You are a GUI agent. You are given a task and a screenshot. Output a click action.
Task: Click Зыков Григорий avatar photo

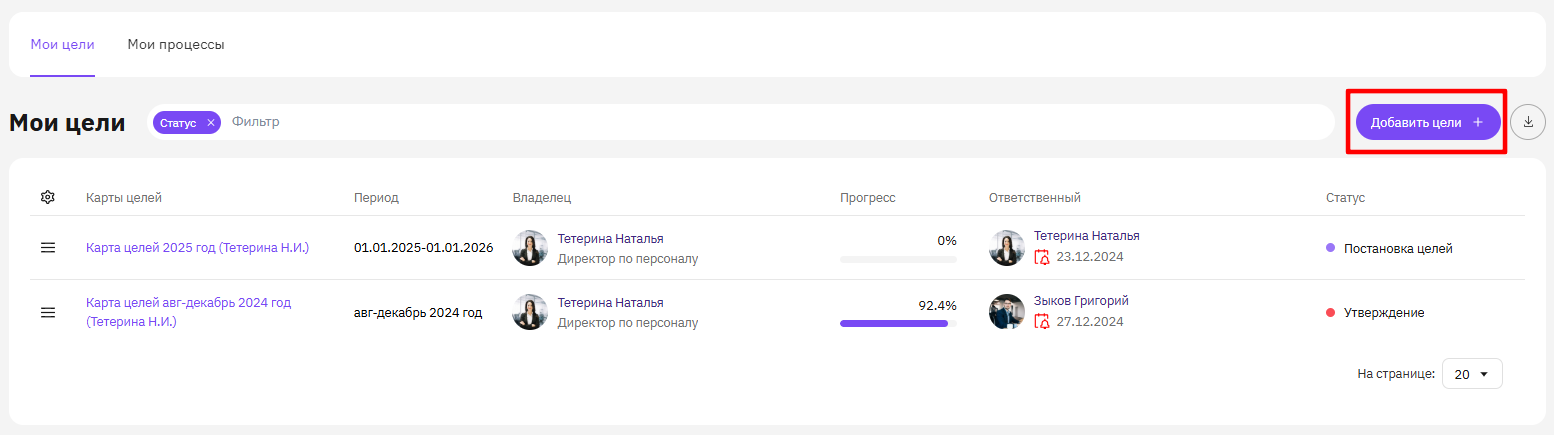point(1007,312)
